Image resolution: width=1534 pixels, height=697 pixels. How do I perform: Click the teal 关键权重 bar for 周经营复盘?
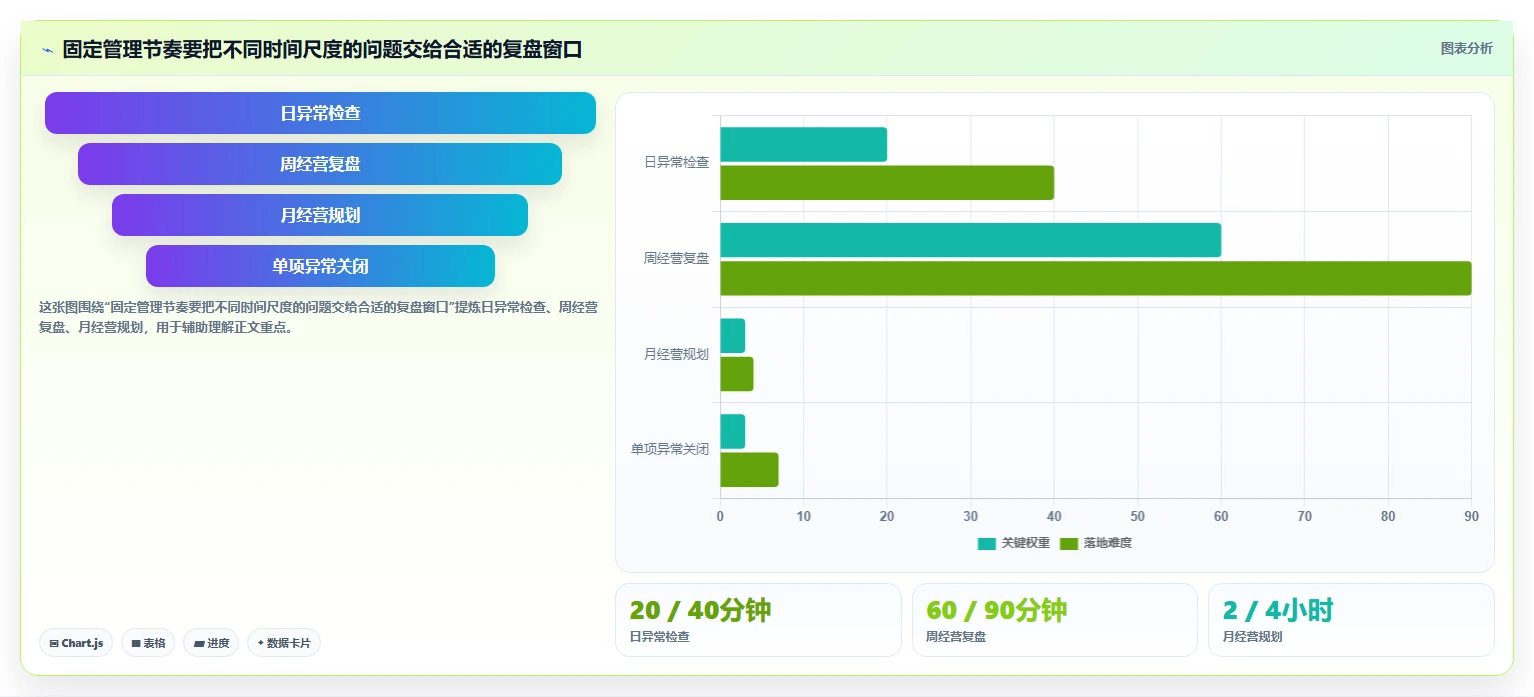pos(970,240)
